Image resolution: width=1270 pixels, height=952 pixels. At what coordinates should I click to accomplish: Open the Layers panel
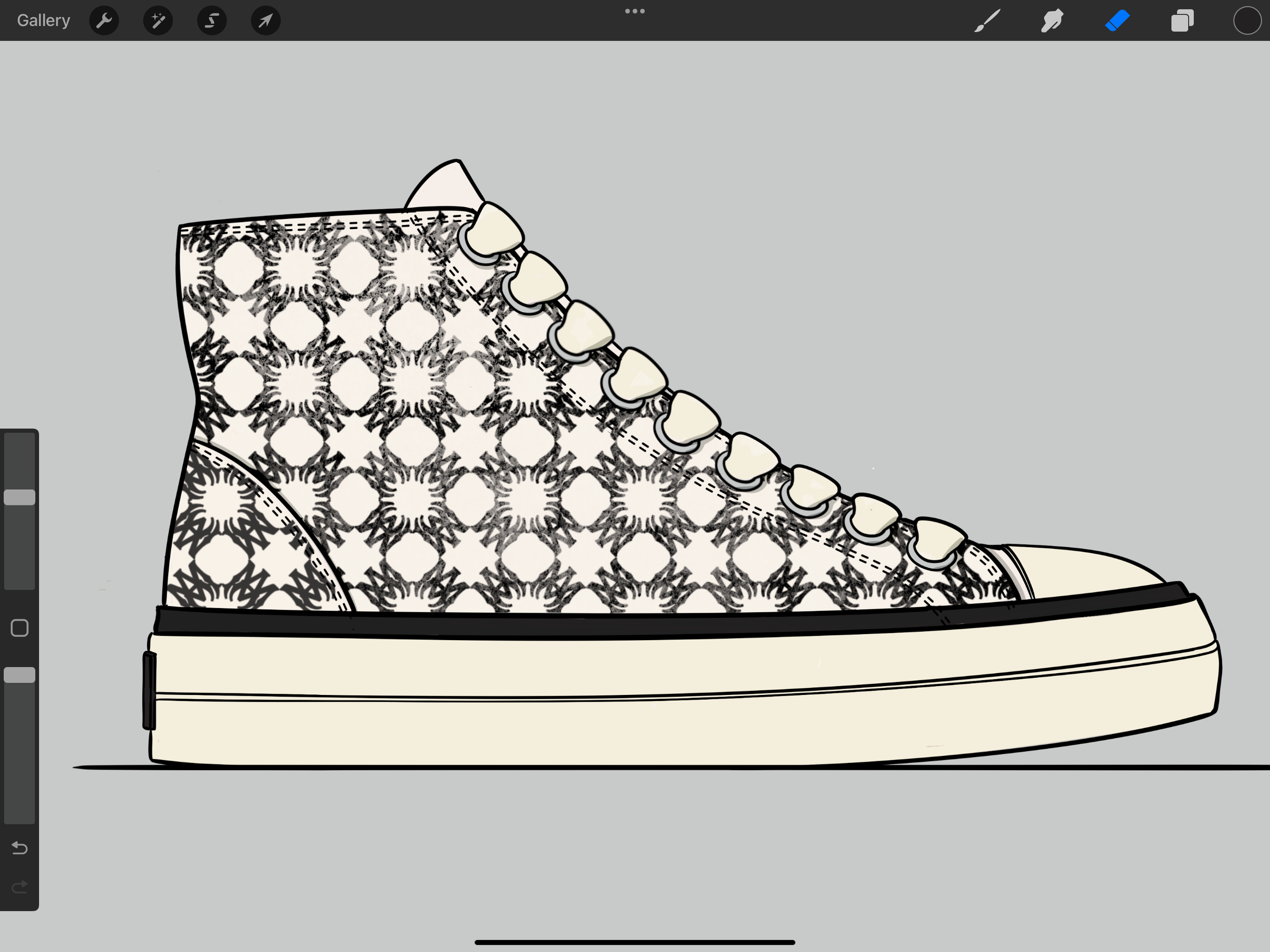click(1182, 21)
